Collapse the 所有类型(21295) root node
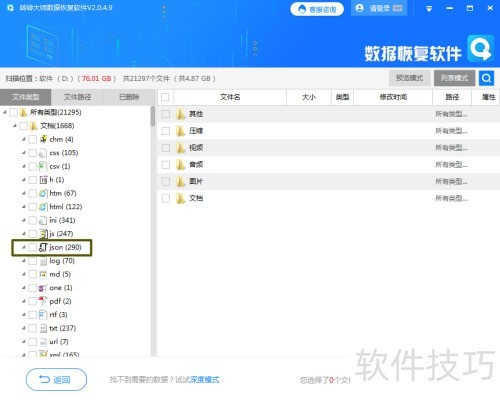Viewport: 500px width, 402px height. click(5, 112)
